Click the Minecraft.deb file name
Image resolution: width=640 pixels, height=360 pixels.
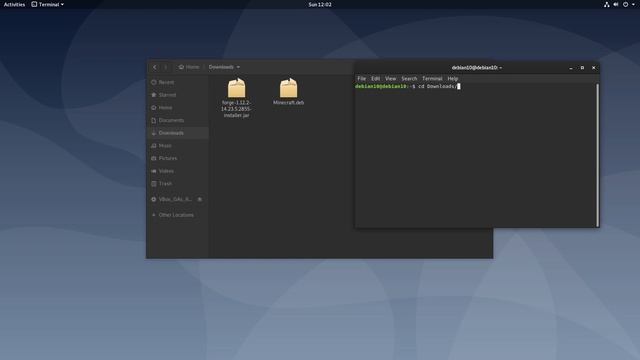coord(289,102)
